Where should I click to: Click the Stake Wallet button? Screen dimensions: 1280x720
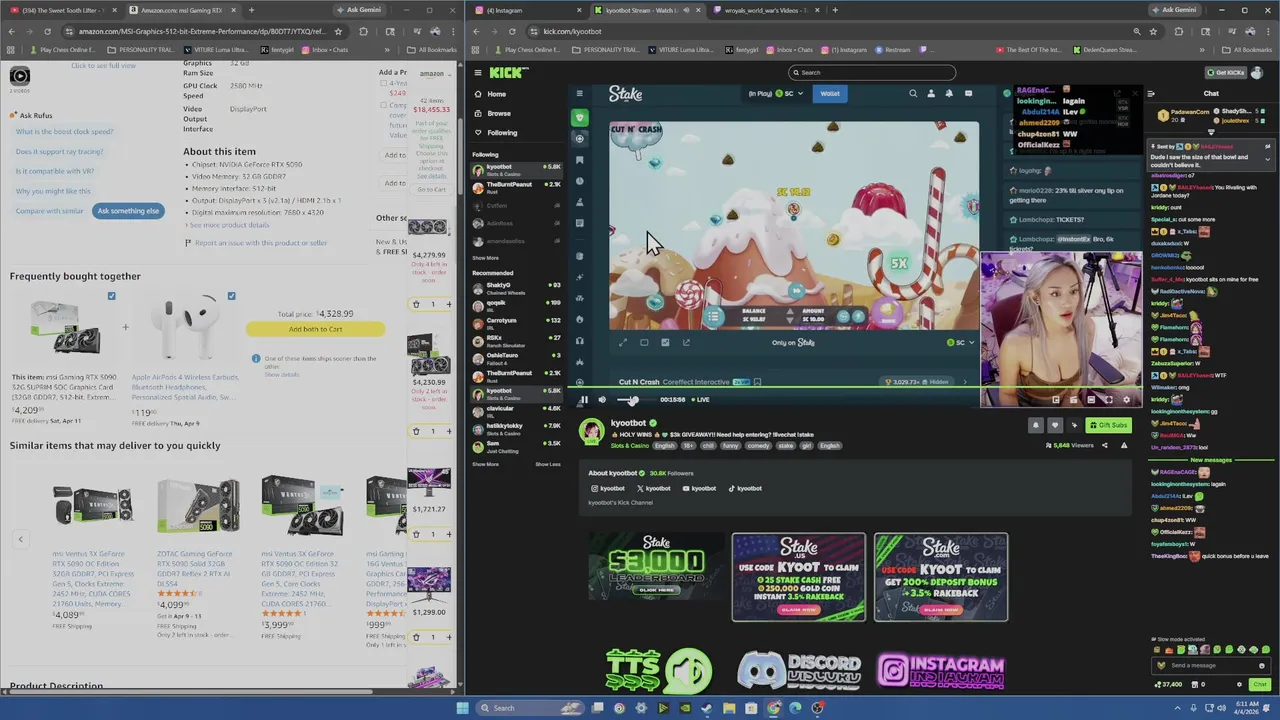coord(830,93)
